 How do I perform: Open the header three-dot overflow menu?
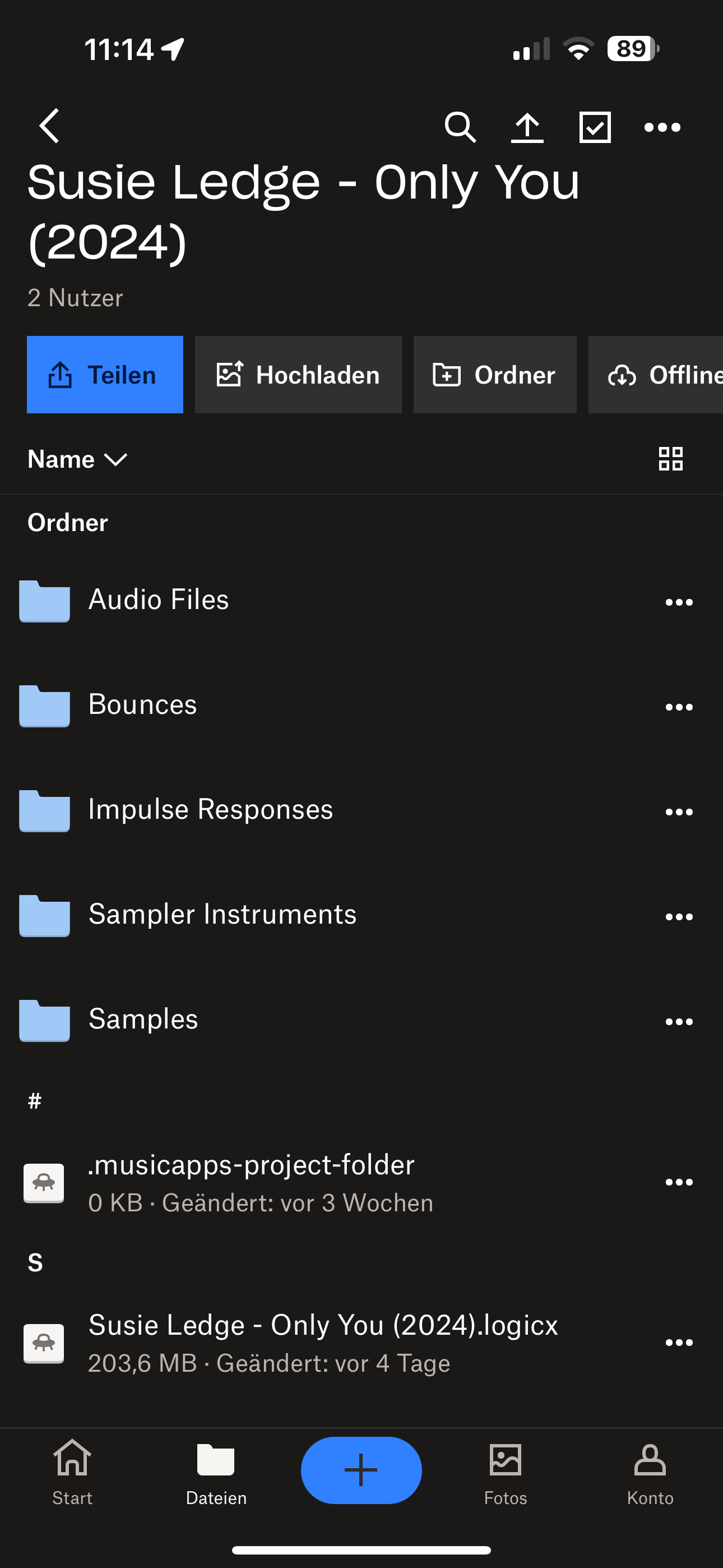pyautogui.click(x=662, y=127)
